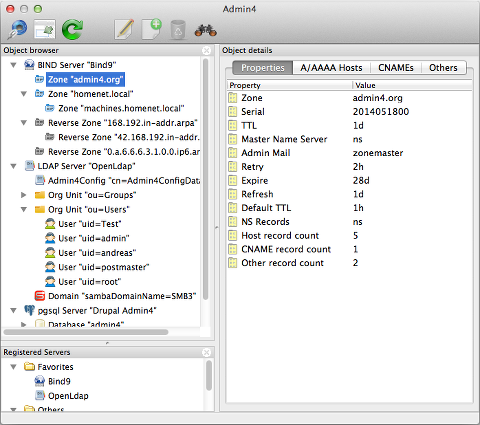The image size is (480, 425).
Task: Click the pgsql Server elephant icon
Action: 29,310
